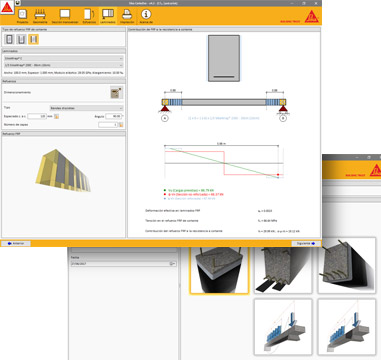Viewport: 381px width, 360px height.
Task: Click the Siguiente navigation button
Action: (306, 243)
